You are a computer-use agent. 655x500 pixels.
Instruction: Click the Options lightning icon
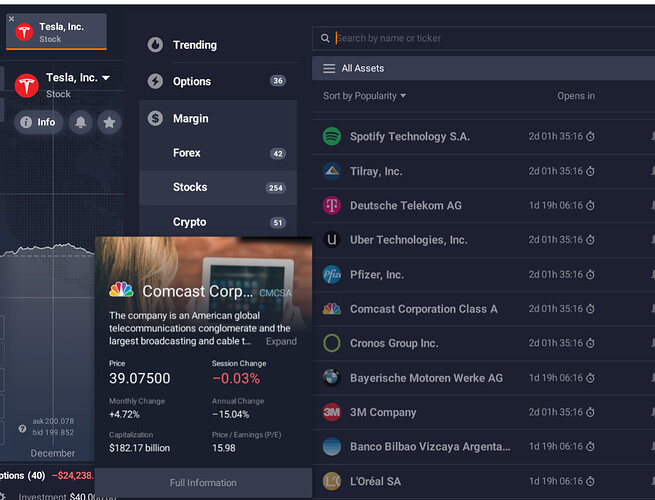[x=155, y=81]
